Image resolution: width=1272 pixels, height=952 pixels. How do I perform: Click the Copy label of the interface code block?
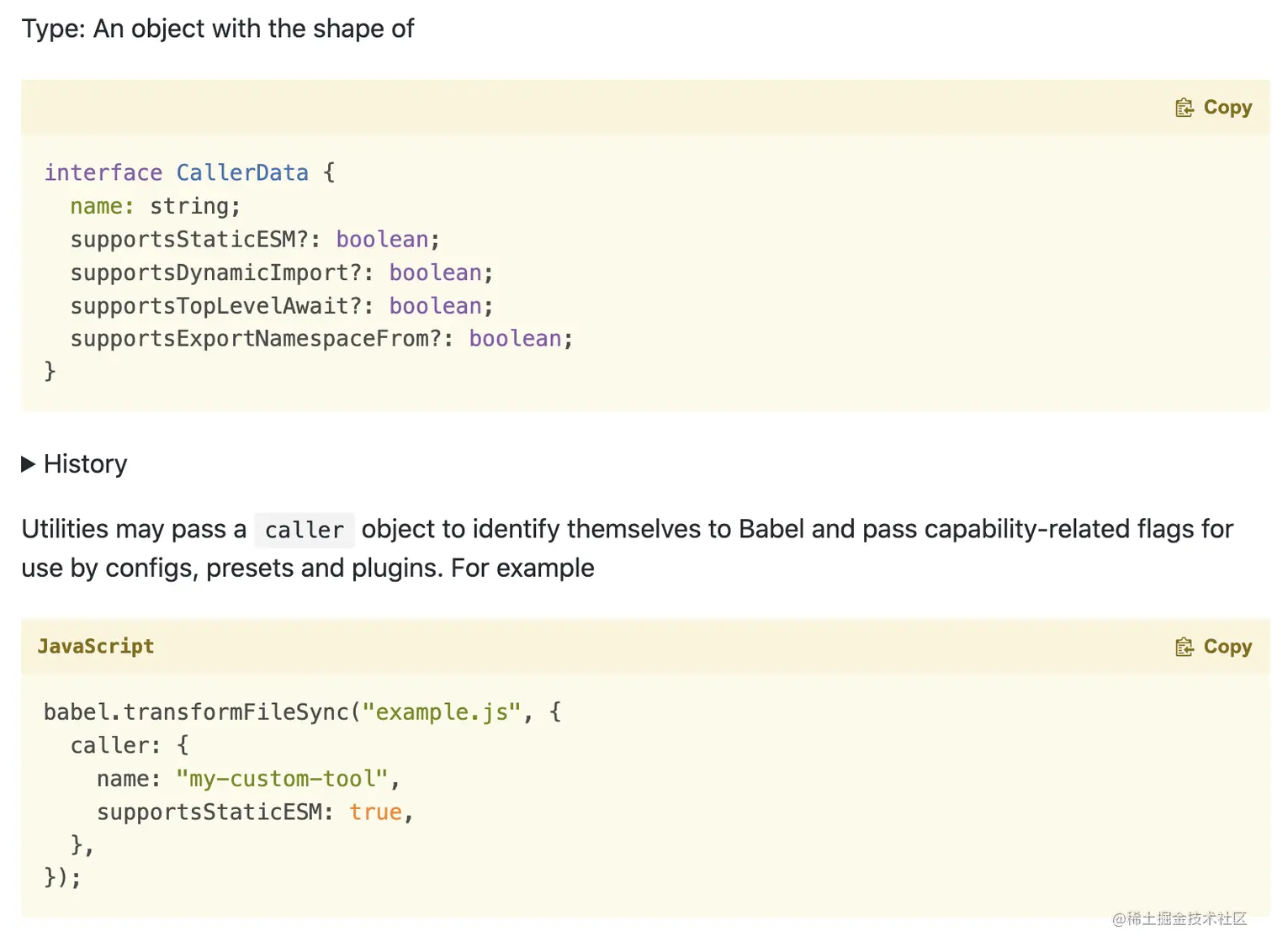pyautogui.click(x=1227, y=108)
